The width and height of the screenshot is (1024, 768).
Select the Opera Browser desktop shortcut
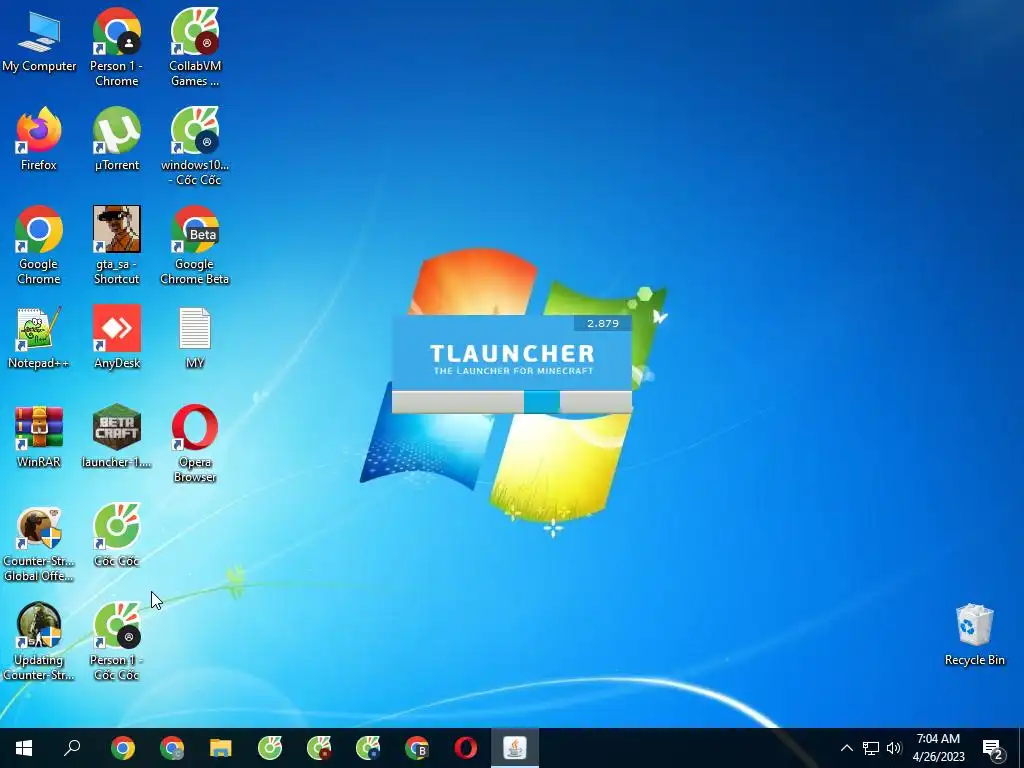coord(195,444)
